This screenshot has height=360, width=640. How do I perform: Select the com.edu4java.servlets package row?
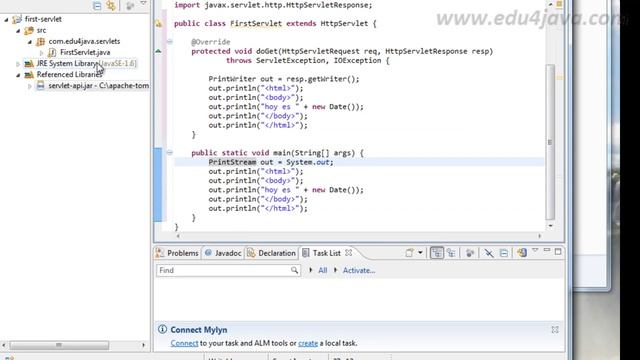click(x=84, y=41)
